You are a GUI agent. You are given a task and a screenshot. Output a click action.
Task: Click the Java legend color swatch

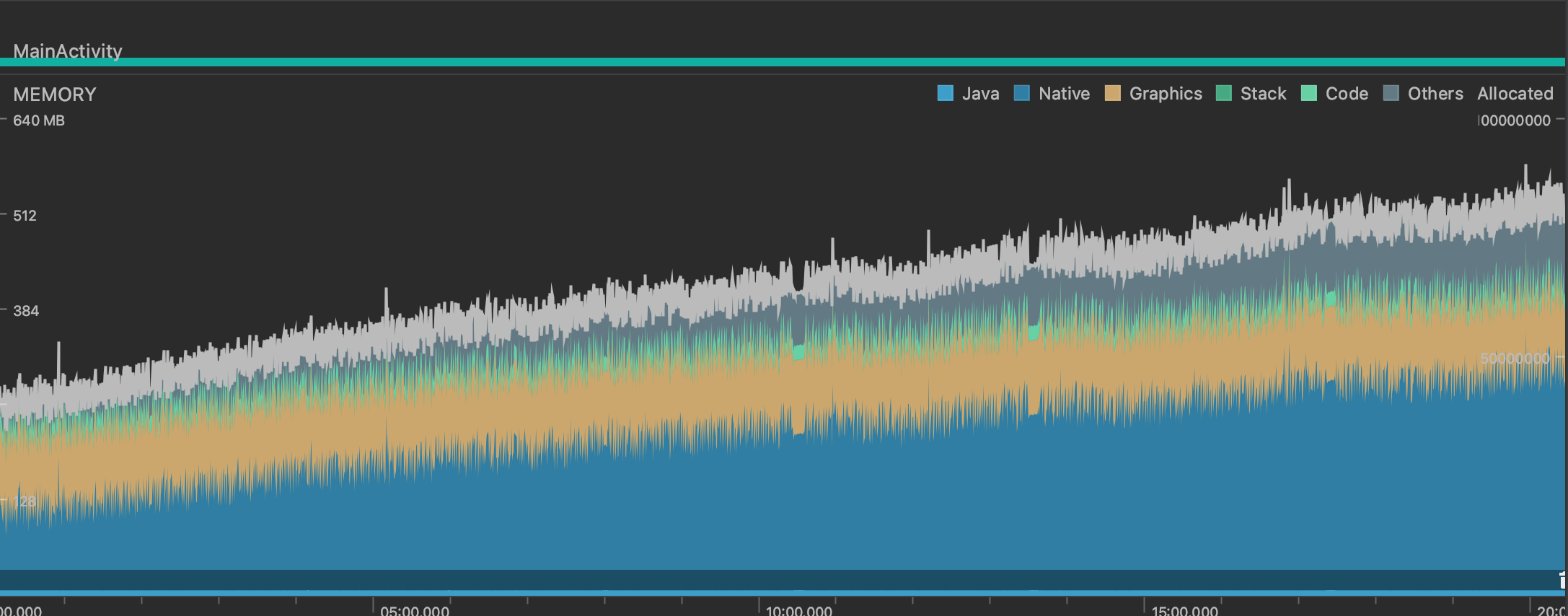click(x=945, y=93)
